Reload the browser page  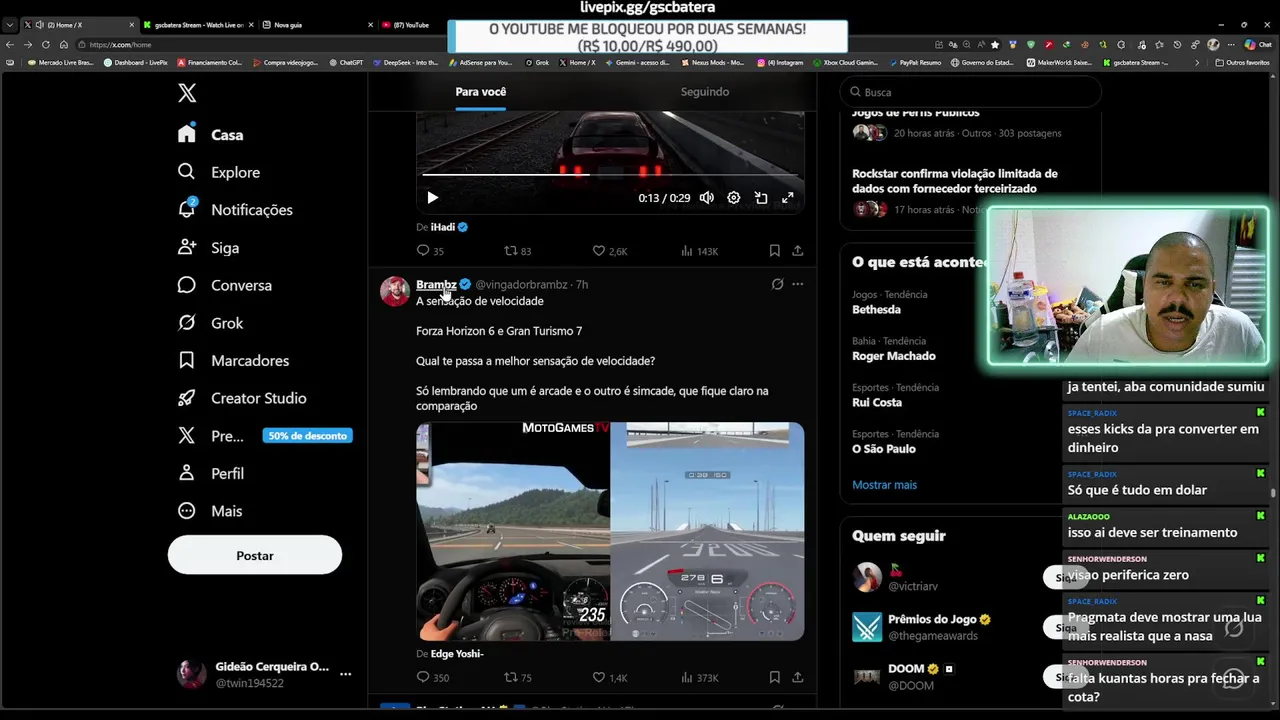pos(46,44)
